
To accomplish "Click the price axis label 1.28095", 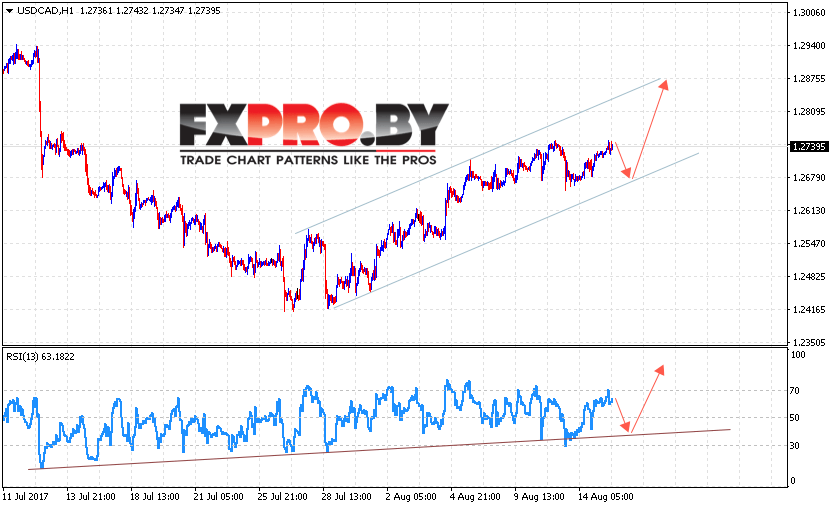I will [808, 112].
